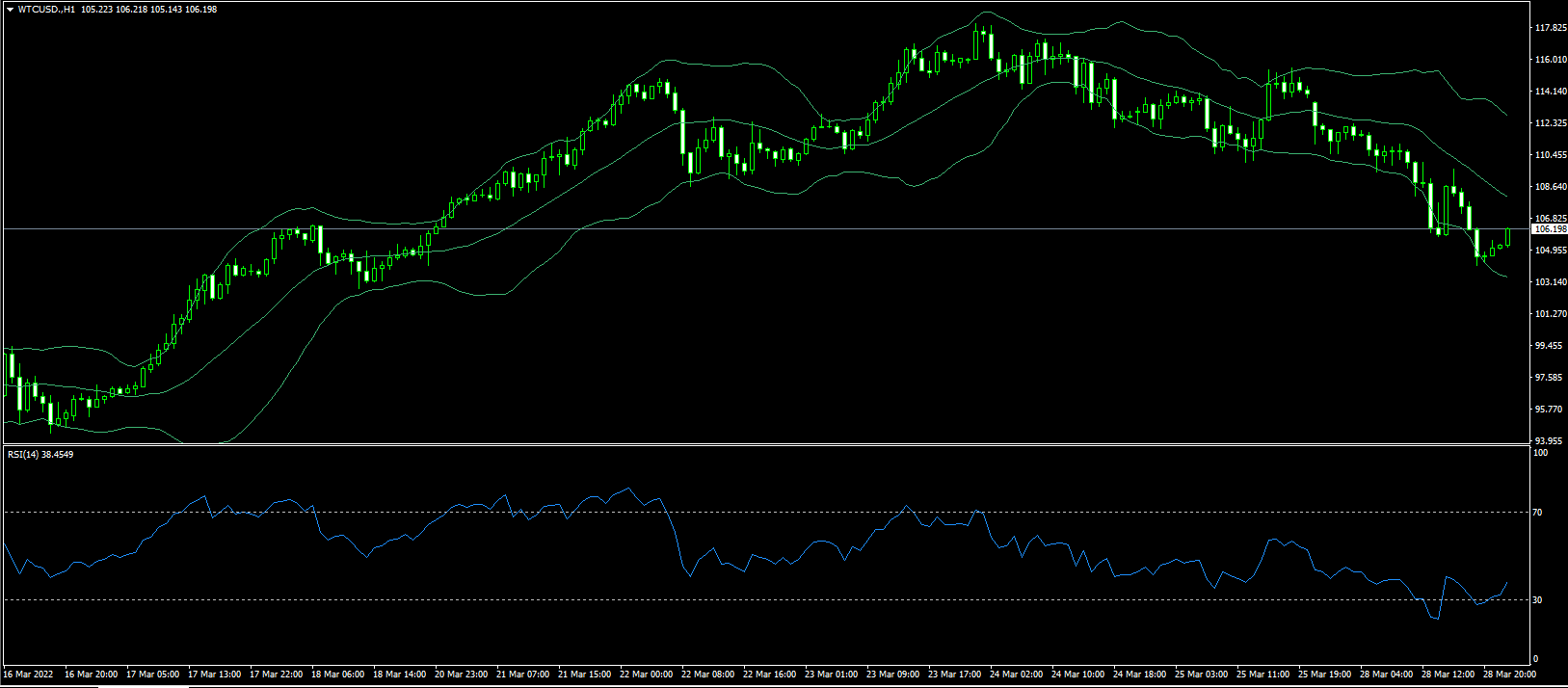The height and width of the screenshot is (688, 1568).
Task: Click the 25 Mar 11:00 time label
Action: [1262, 675]
